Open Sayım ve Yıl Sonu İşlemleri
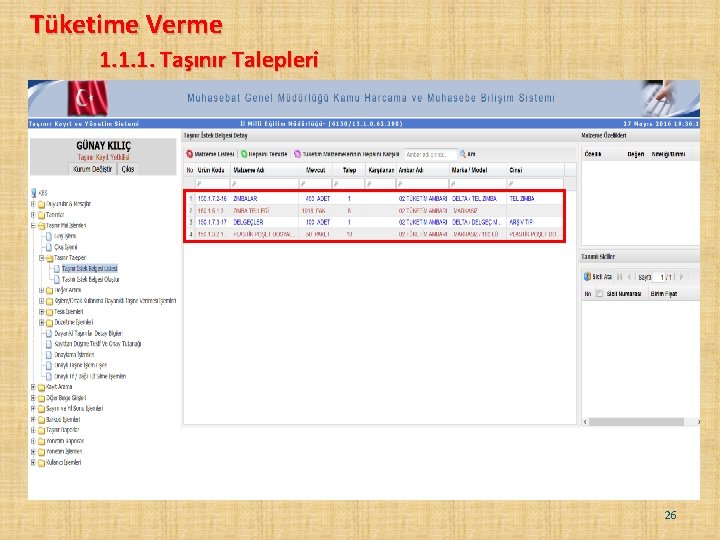 click(74, 409)
